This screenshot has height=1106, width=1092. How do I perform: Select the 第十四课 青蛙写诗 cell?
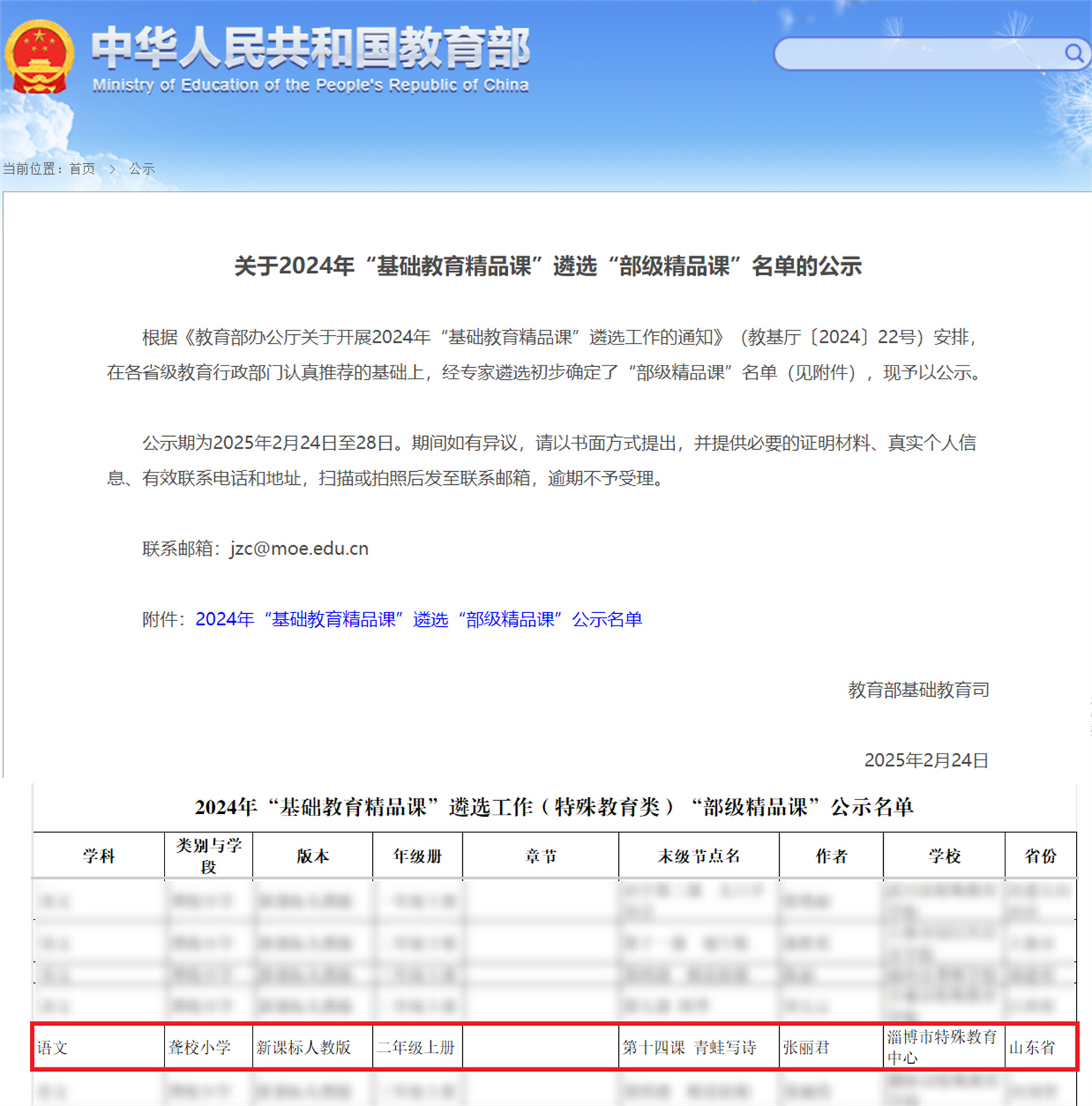click(x=689, y=1047)
